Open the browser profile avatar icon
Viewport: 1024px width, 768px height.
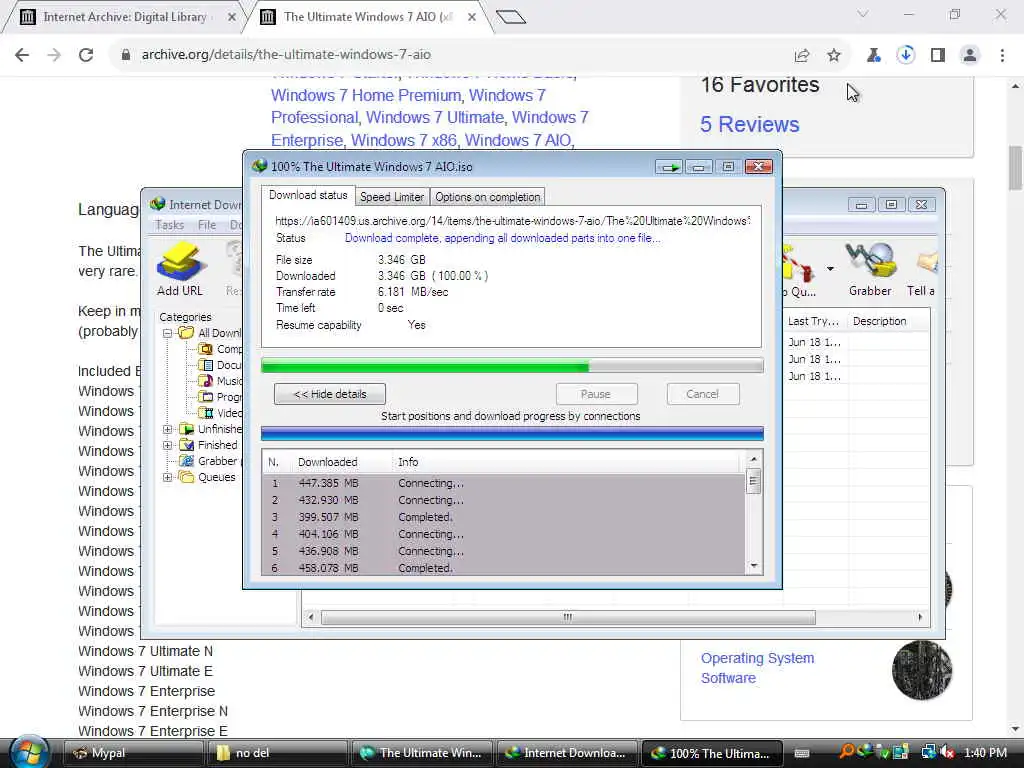(x=970, y=56)
